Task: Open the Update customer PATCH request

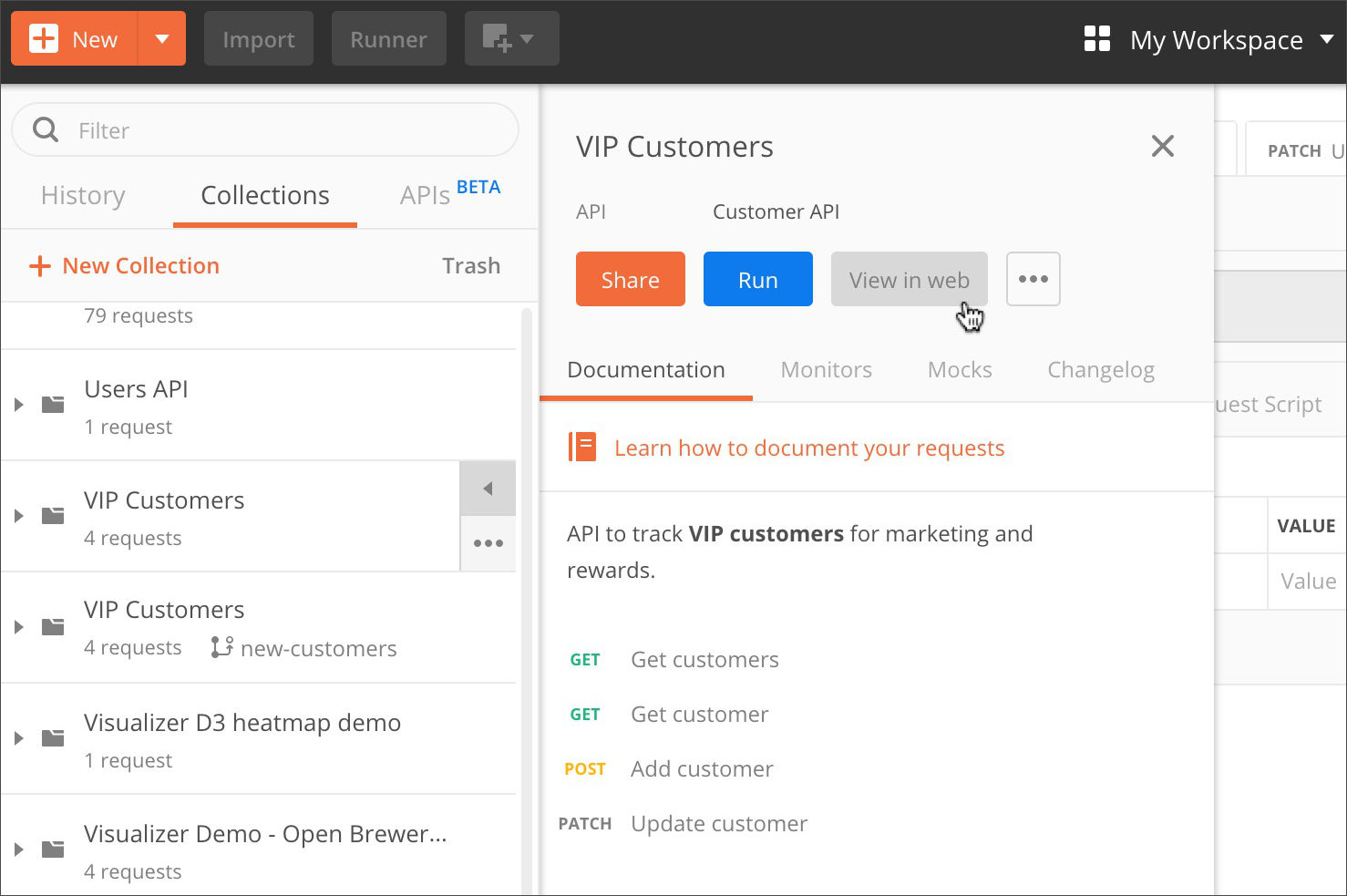Action: pos(719,824)
